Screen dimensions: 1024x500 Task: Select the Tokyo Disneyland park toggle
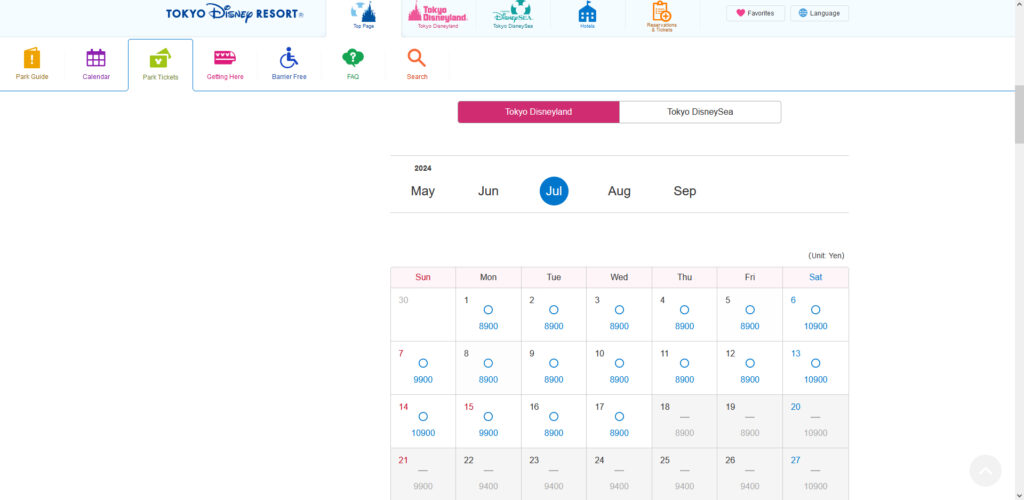[538, 112]
